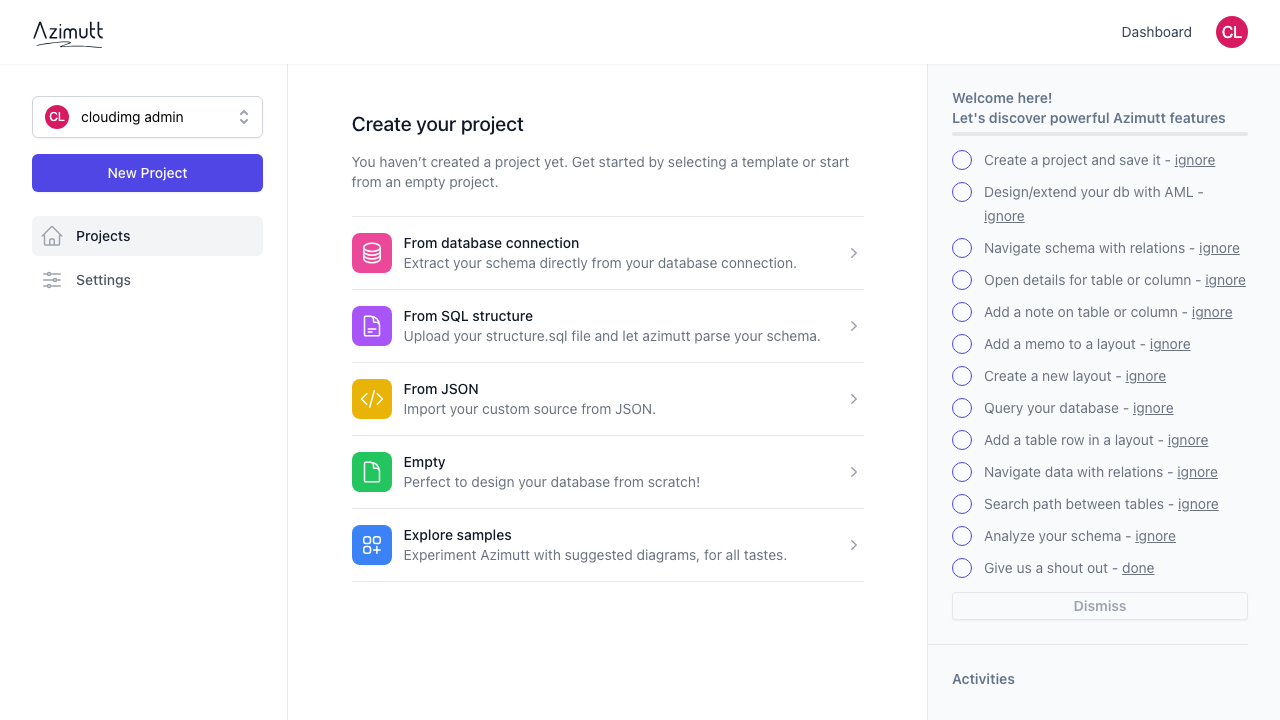Click the cloudimg admin organization avatar
1280x720 pixels.
[x=57, y=117]
